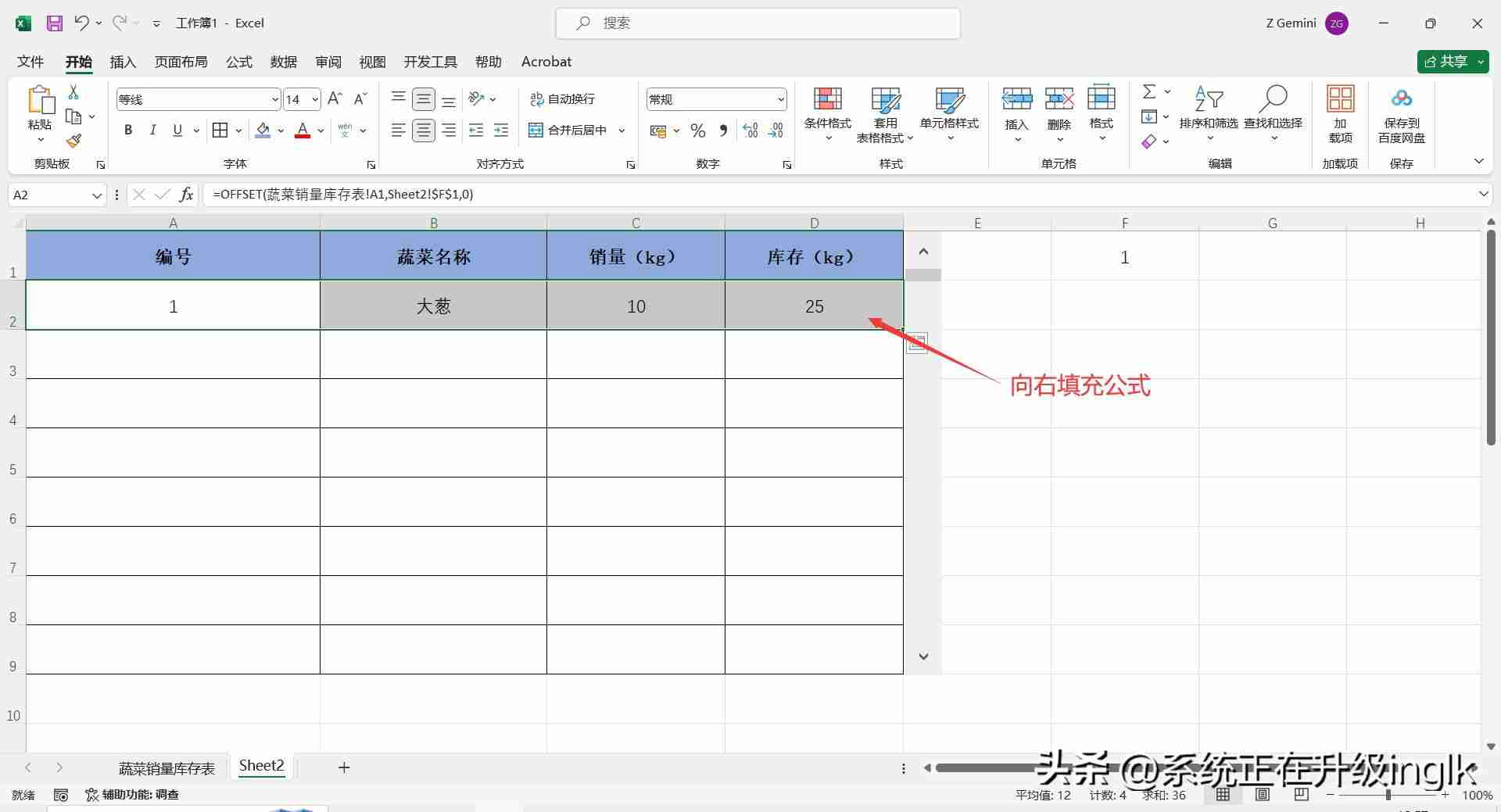This screenshot has height=812, width=1501.
Task: Toggle center horizontal alignment
Action: 424,131
